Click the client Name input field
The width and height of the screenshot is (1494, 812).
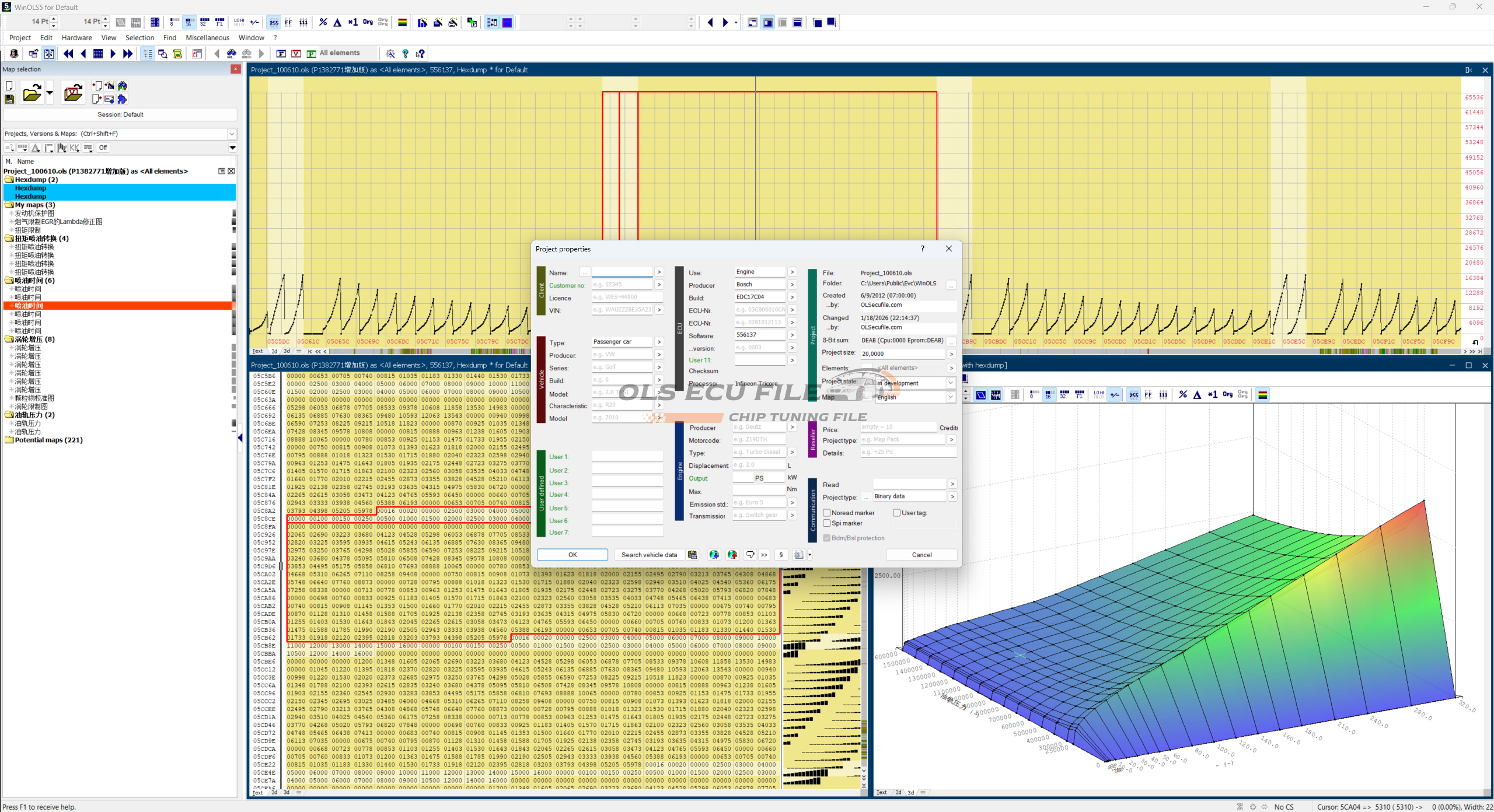point(622,272)
